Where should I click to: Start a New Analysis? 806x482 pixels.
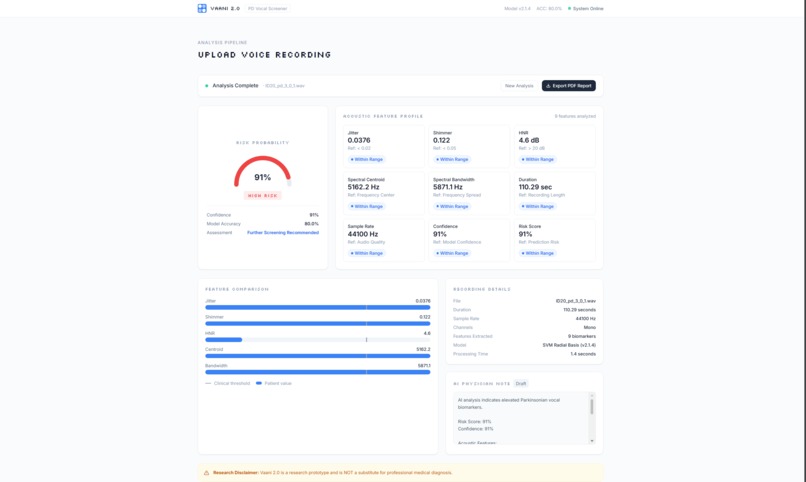pos(519,86)
